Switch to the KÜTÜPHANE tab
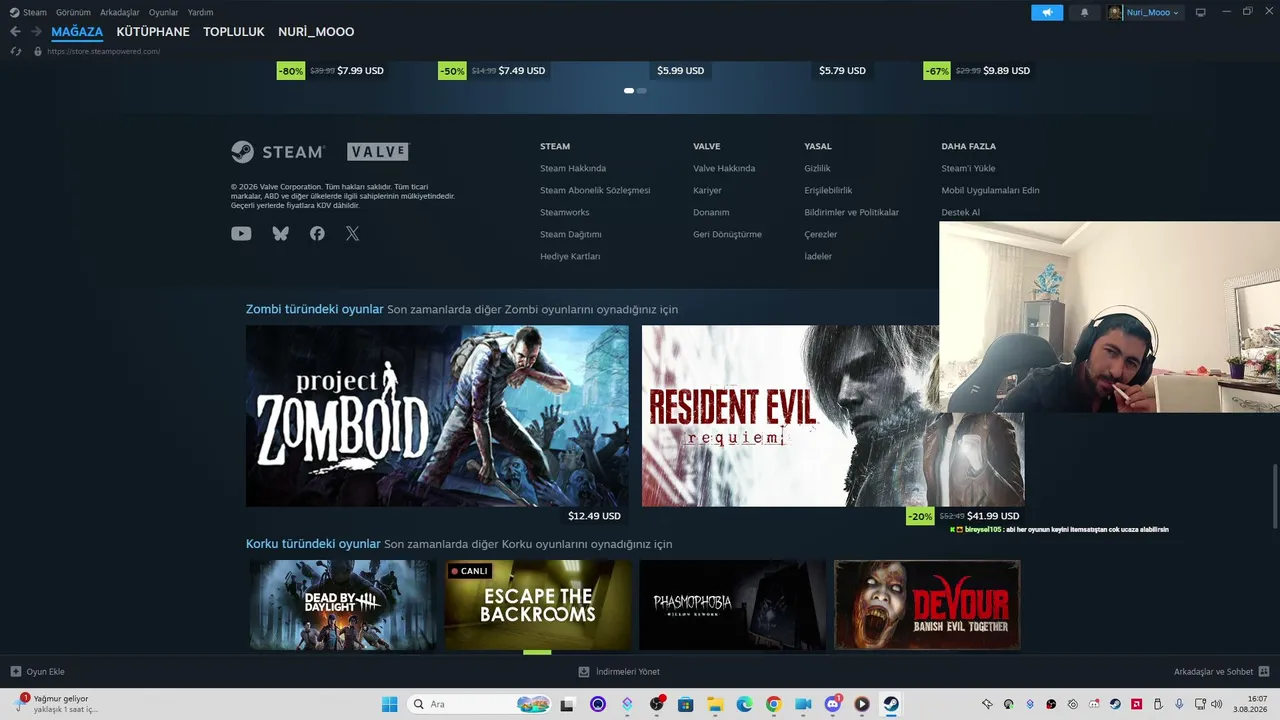 [x=153, y=32]
